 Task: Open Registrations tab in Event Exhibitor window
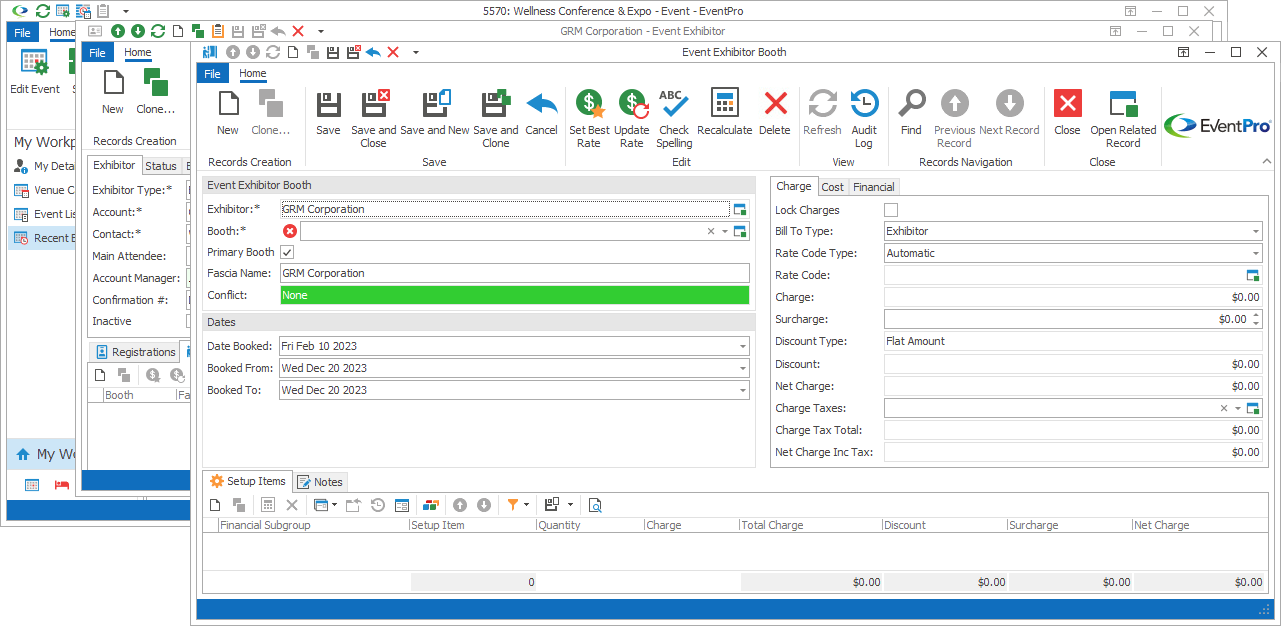(x=134, y=352)
